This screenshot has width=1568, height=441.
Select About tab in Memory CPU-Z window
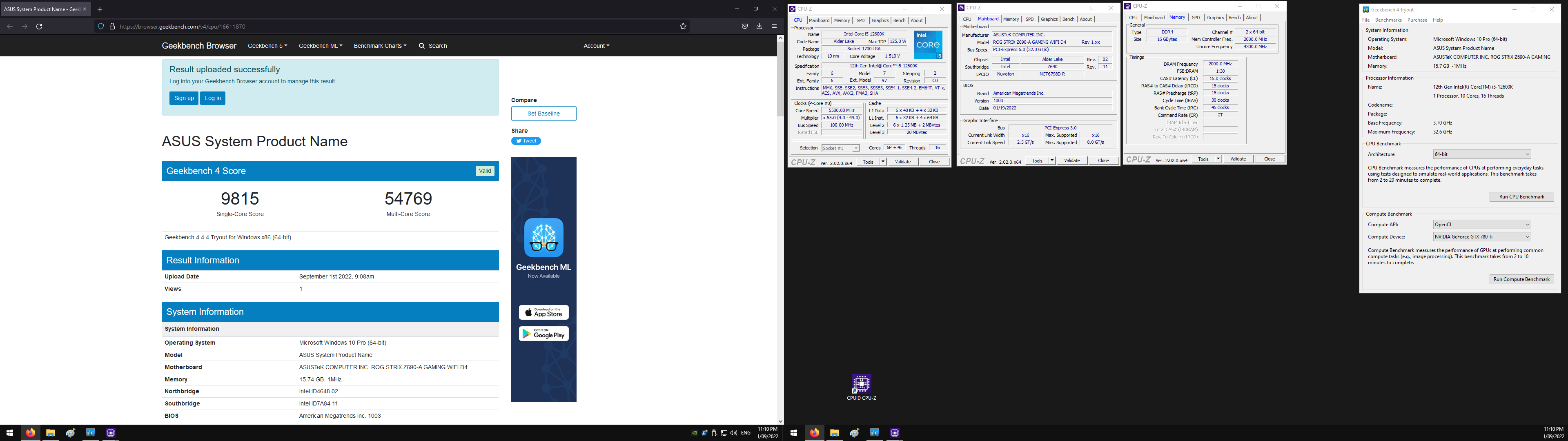[x=1252, y=18]
